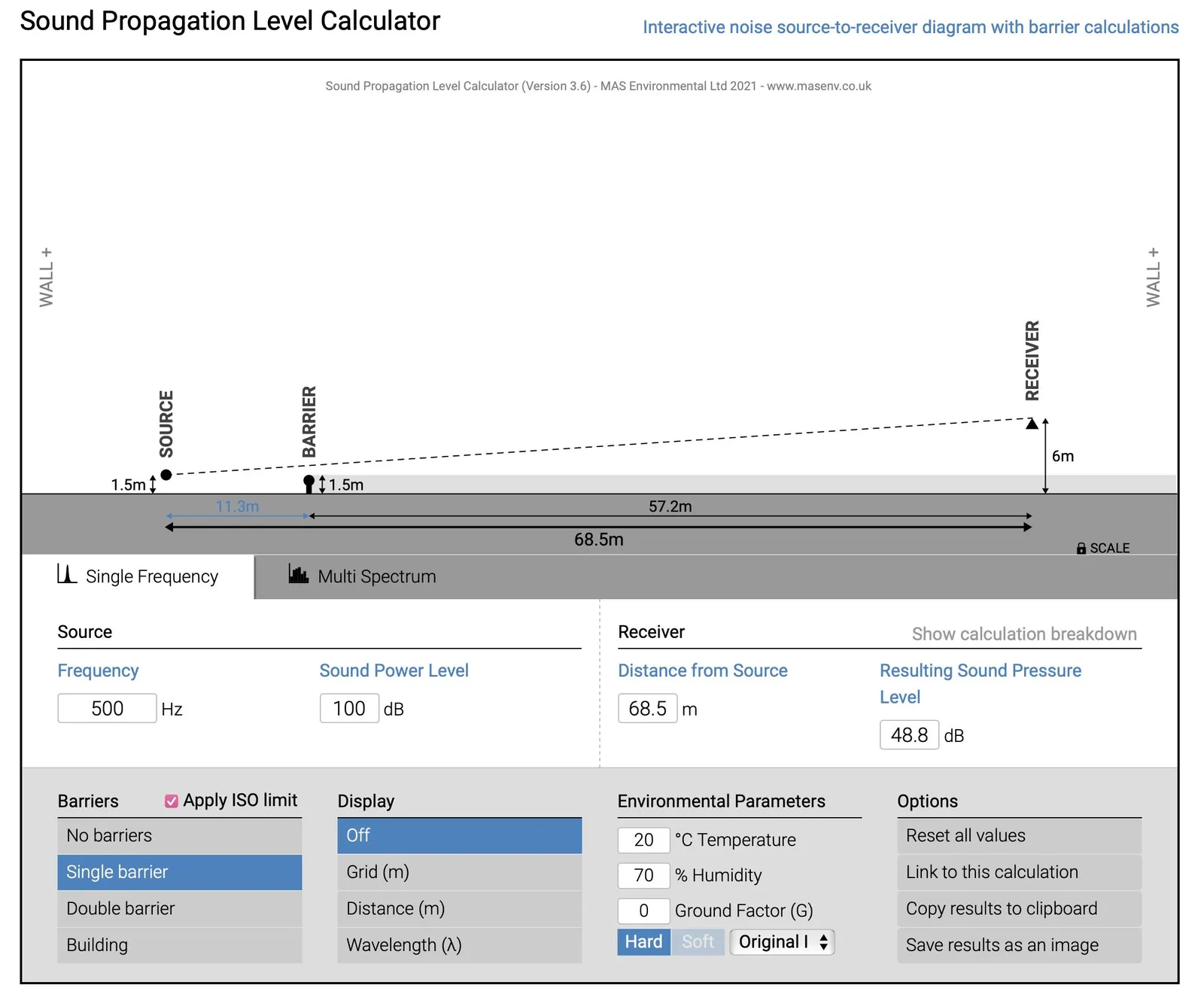Screen dimensions: 1204x997
Task: Click the Frequency input field
Action: 108,708
